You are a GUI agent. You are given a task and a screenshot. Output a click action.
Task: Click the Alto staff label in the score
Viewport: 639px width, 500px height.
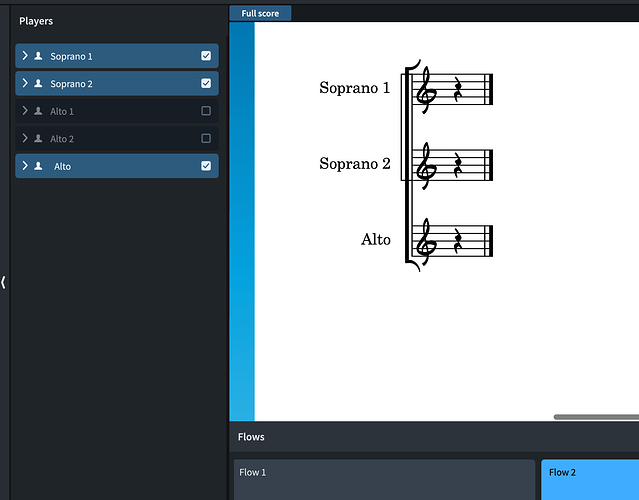(376, 239)
